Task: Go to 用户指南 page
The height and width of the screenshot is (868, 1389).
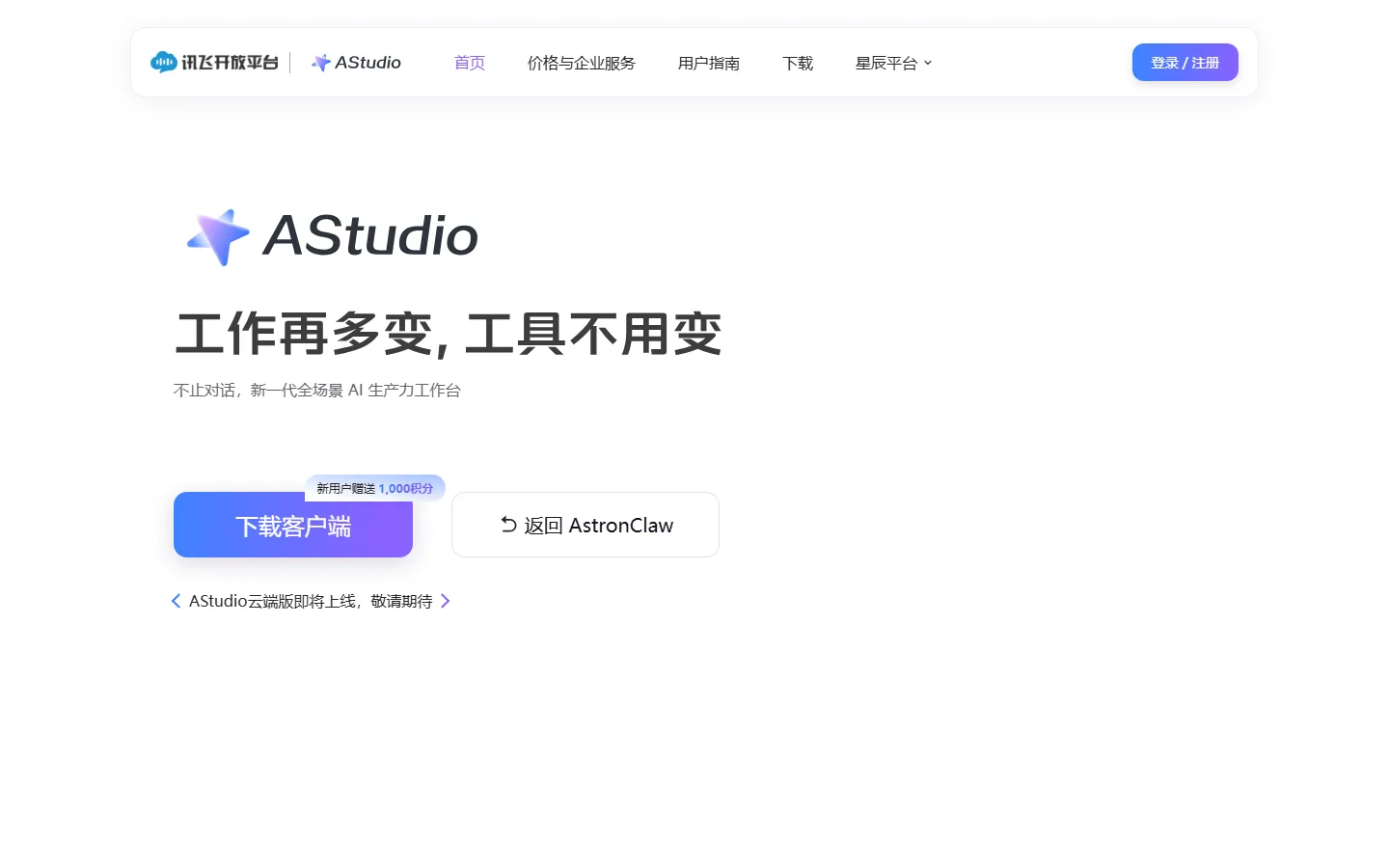Action: 709,63
